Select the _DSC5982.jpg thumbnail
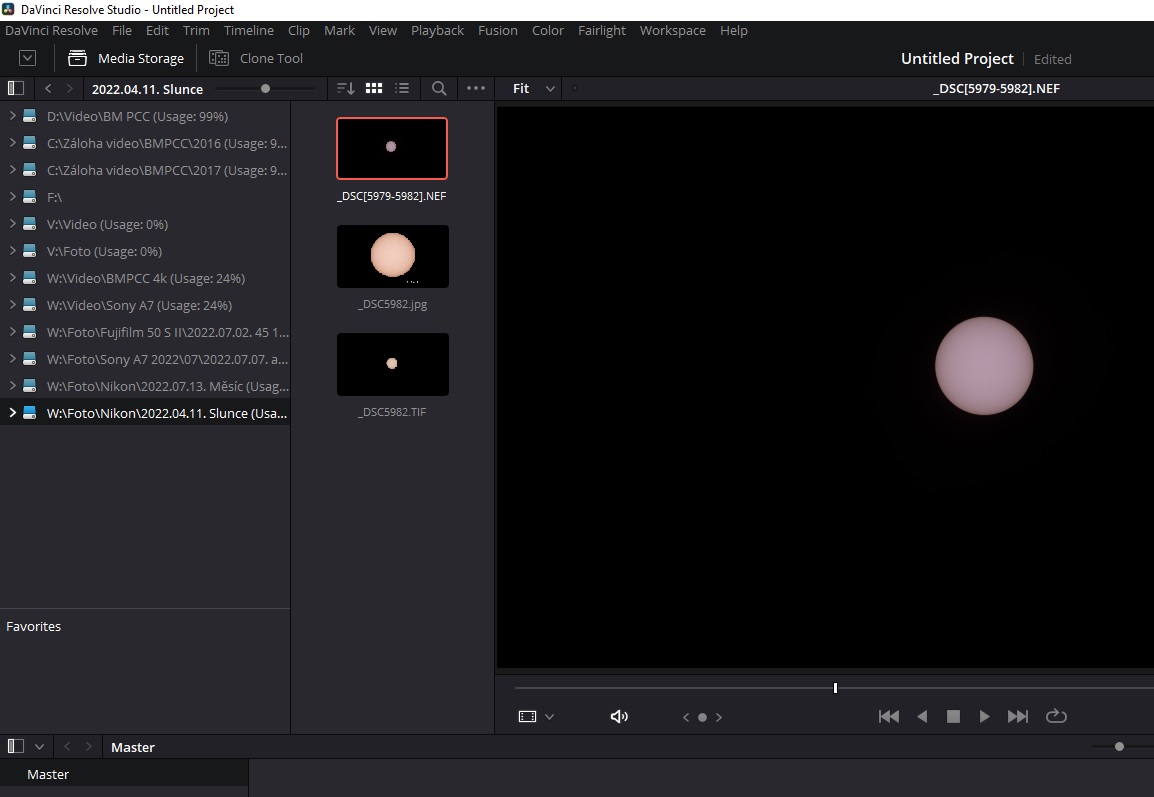Image resolution: width=1154 pixels, height=797 pixels. click(x=392, y=256)
